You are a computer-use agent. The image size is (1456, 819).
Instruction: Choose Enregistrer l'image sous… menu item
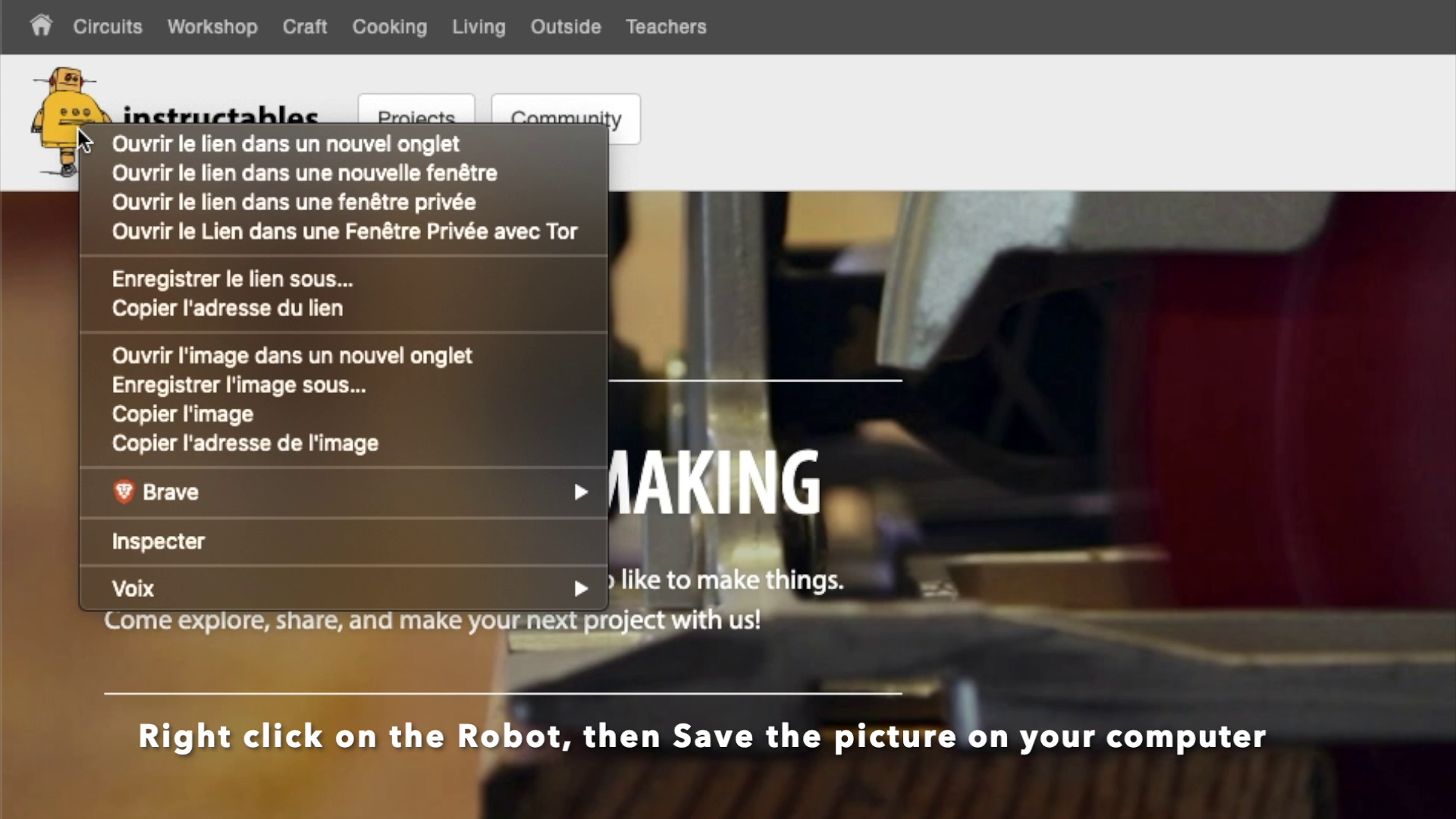click(x=239, y=385)
